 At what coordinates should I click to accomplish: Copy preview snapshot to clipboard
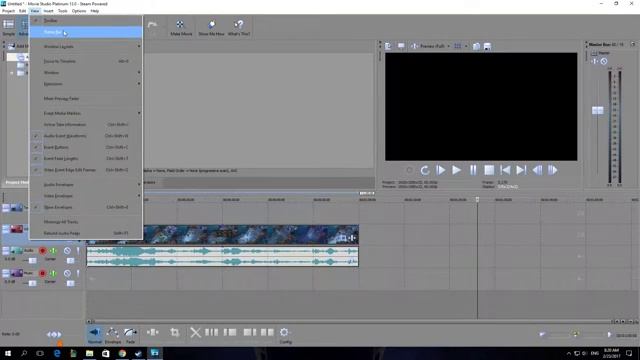pos(476,46)
